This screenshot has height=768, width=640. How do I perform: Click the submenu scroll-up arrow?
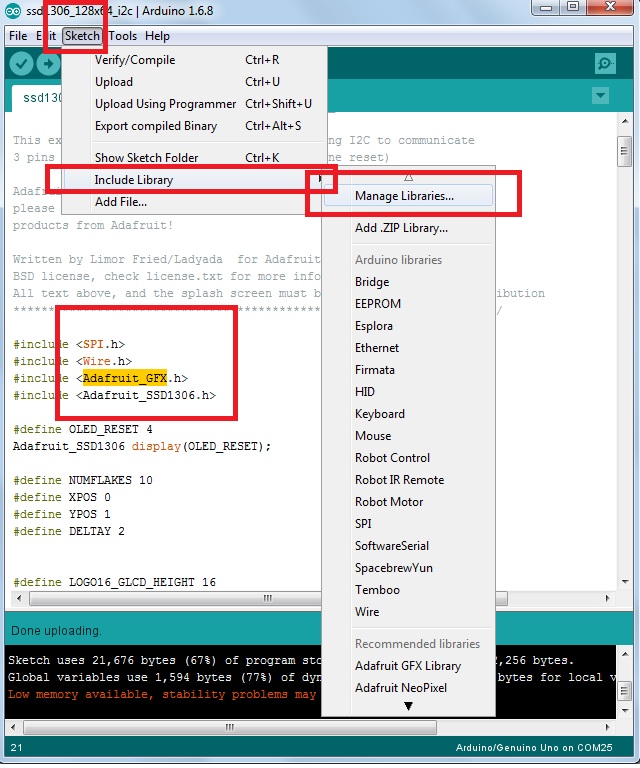[408, 177]
